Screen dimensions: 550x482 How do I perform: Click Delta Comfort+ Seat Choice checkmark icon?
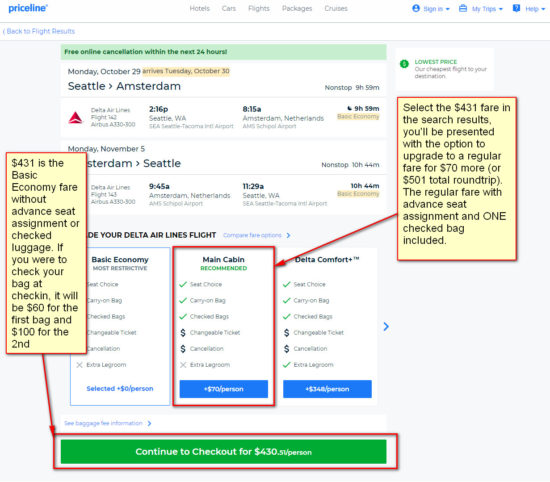tap(287, 284)
